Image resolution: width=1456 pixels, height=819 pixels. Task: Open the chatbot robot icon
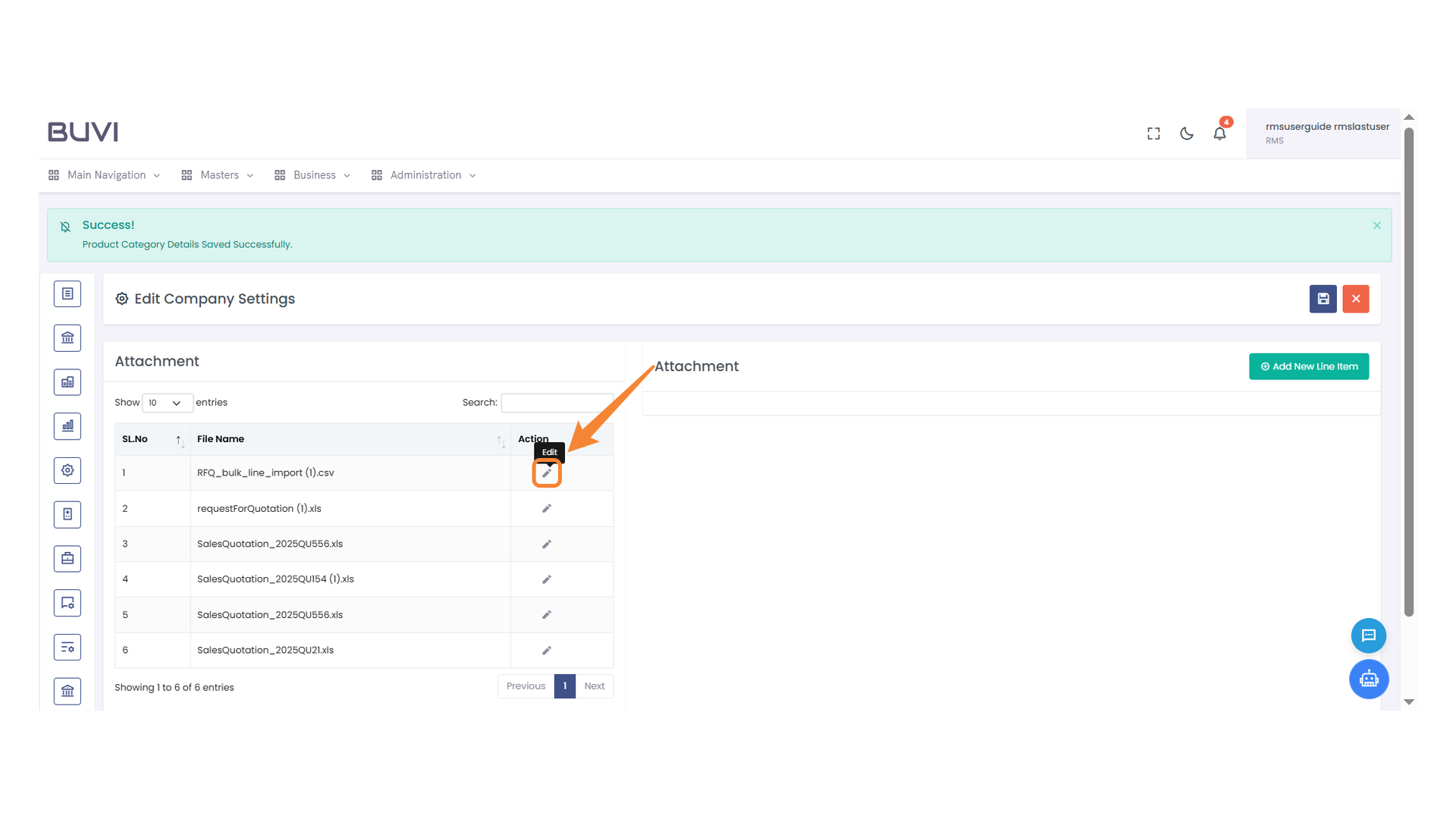click(1369, 679)
